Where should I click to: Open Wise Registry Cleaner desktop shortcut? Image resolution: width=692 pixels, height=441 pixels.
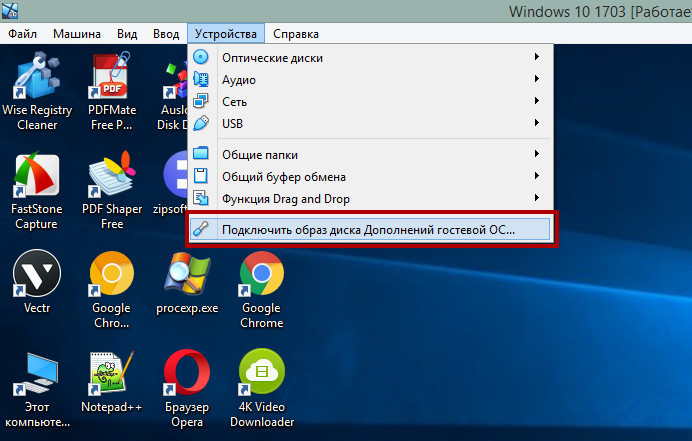pos(37,91)
